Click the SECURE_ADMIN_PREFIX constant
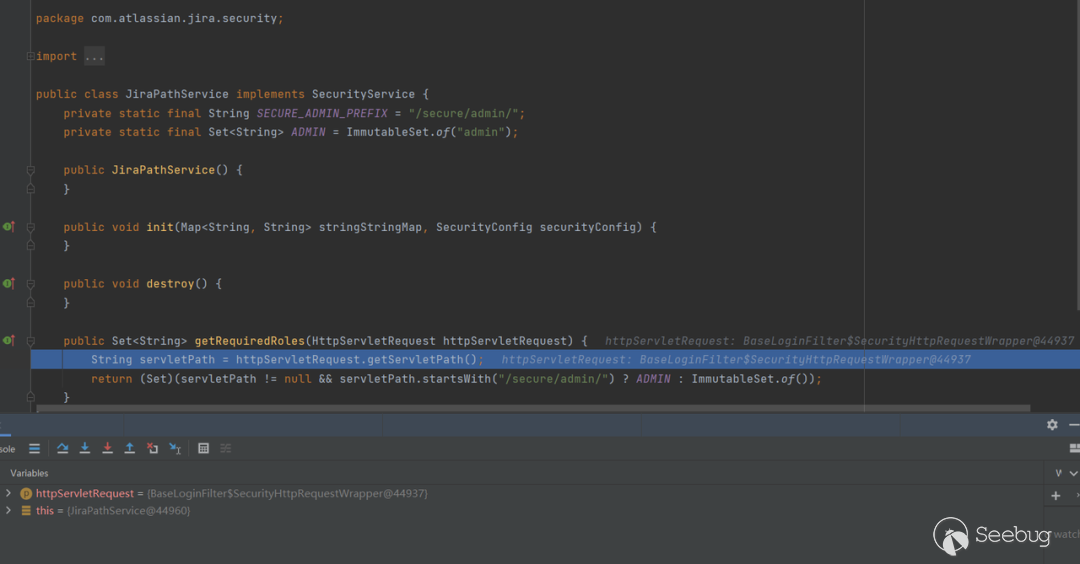1080x564 pixels. 322,114
